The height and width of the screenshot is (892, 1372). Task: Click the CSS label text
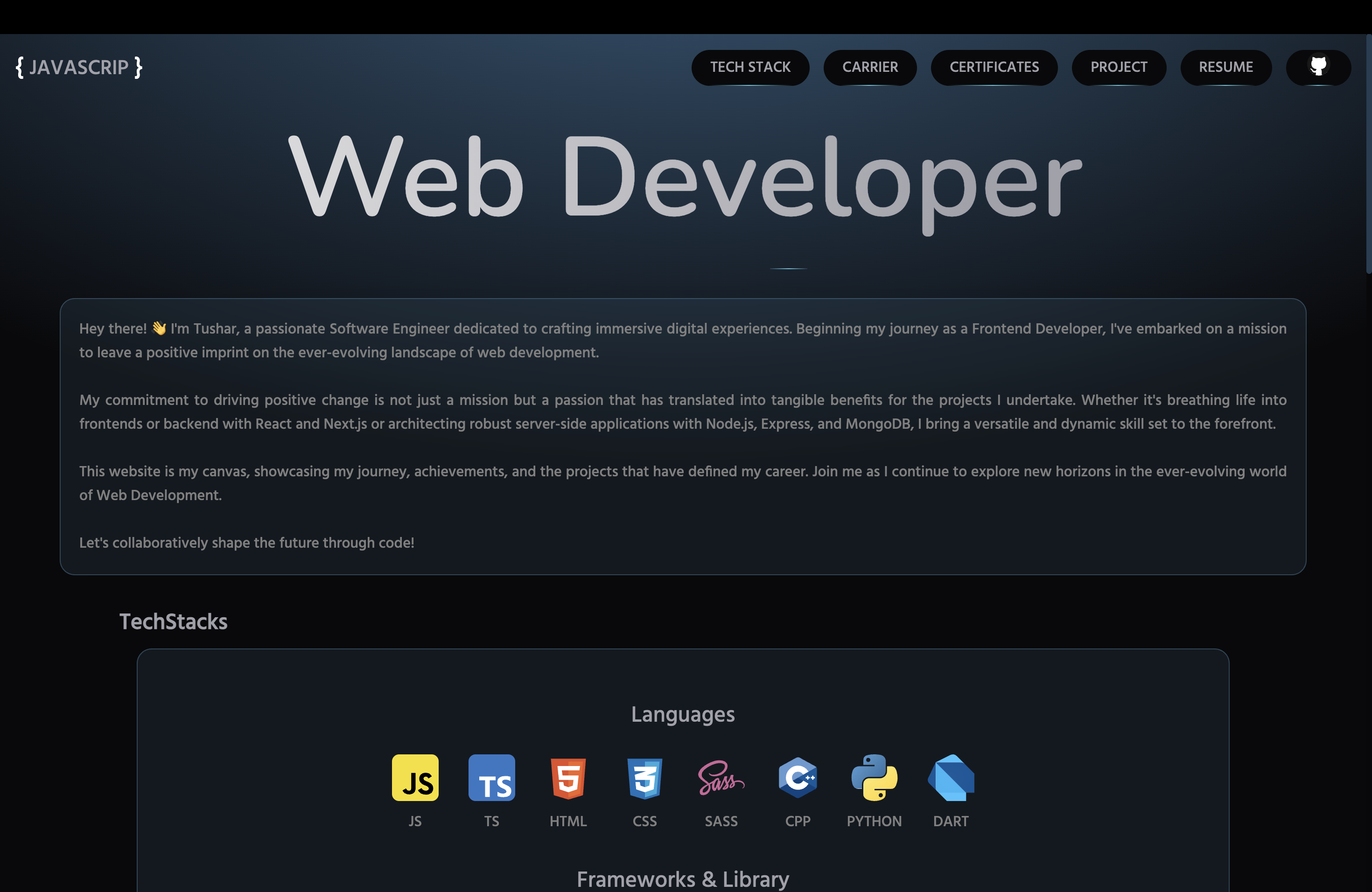pyautogui.click(x=644, y=821)
